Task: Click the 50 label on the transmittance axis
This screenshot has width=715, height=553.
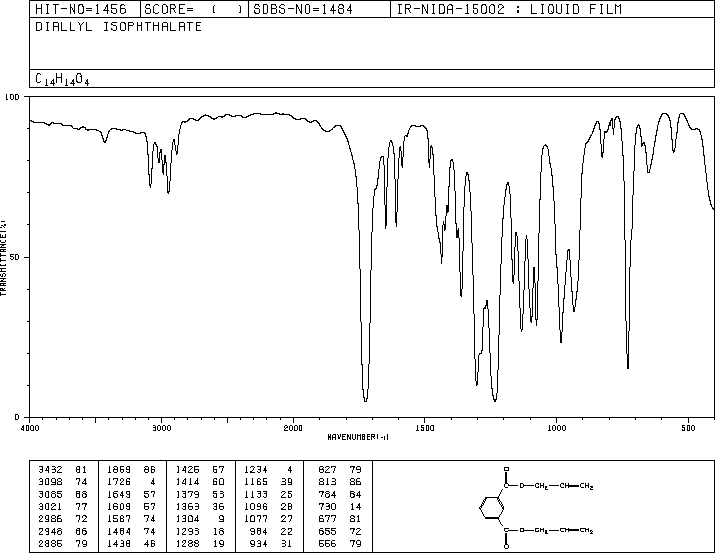Action: coord(14,257)
